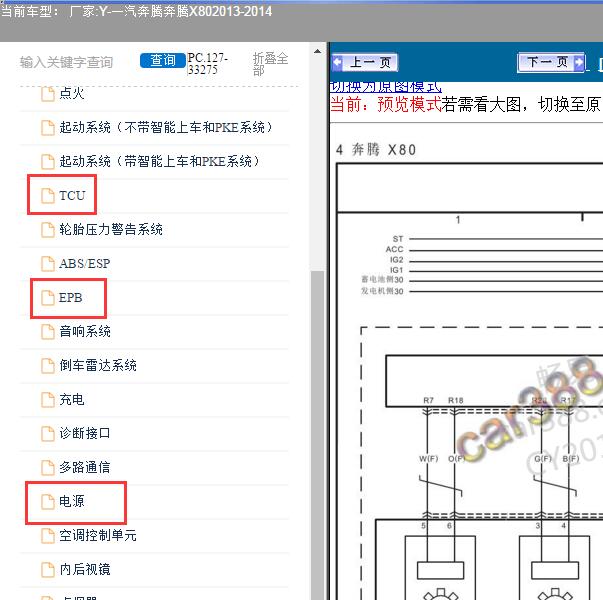
Task: Select the 充电 entry
Action: pos(72,399)
